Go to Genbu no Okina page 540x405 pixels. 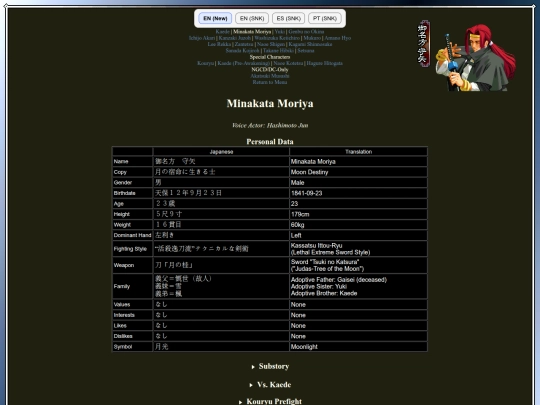point(306,32)
